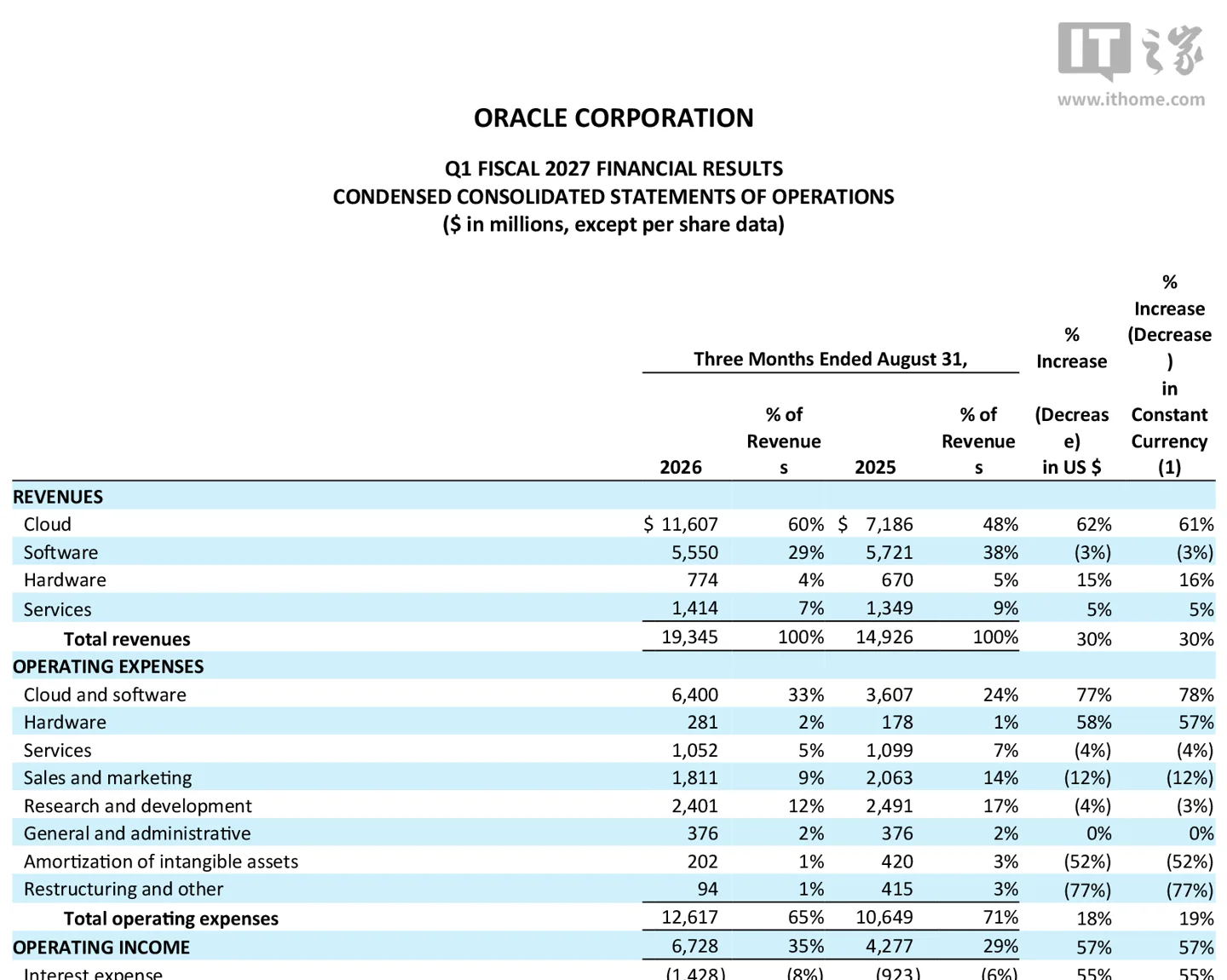Image resolution: width=1227 pixels, height=980 pixels.
Task: Select the Cloud and software value "6,400"
Action: click(x=694, y=695)
